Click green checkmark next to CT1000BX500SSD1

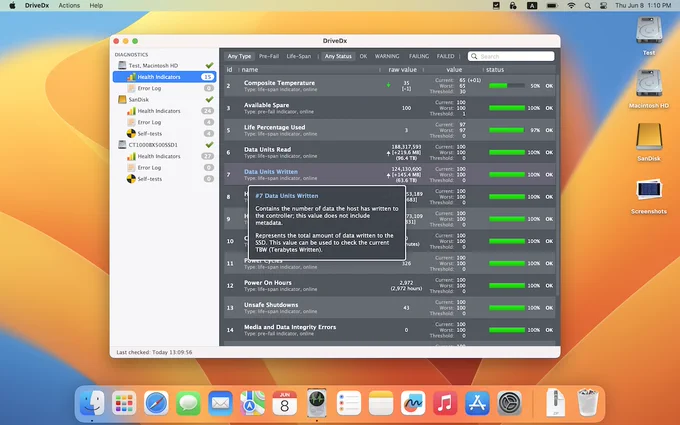pyautogui.click(x=209, y=144)
